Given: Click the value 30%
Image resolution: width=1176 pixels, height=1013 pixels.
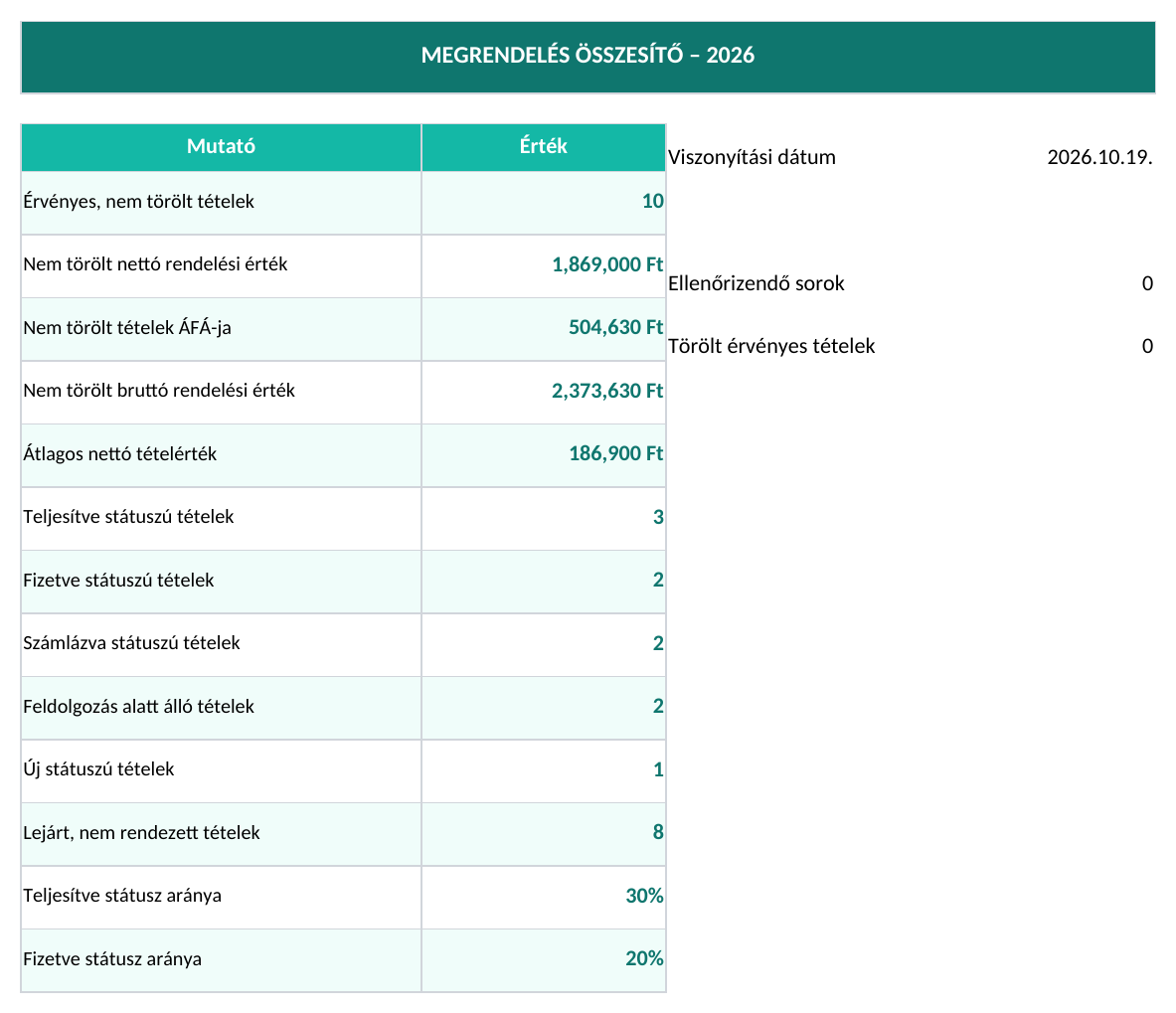Looking at the screenshot, I should pyautogui.click(x=544, y=898).
